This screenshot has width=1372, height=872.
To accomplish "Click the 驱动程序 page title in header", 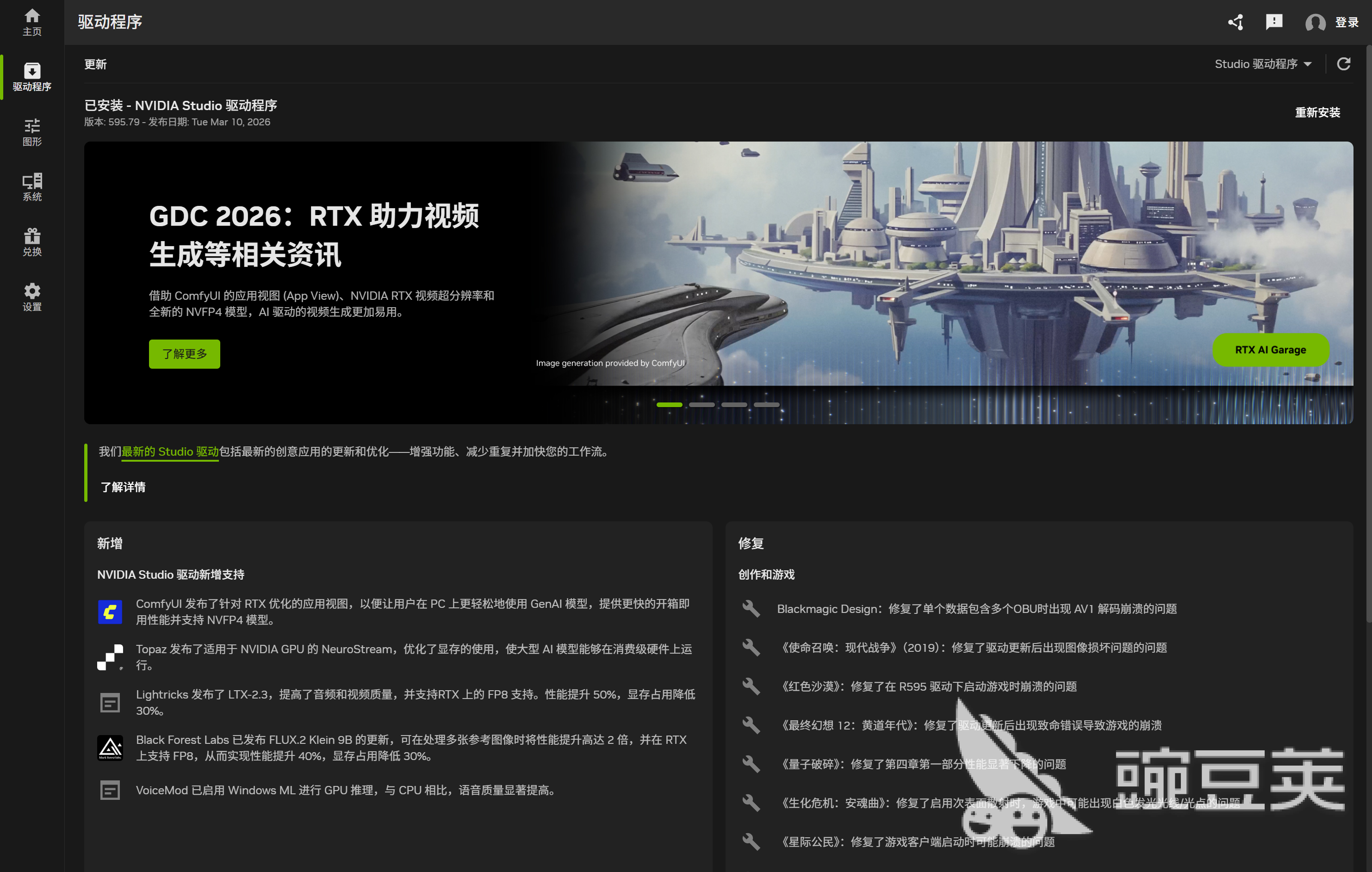I will 110,22.
